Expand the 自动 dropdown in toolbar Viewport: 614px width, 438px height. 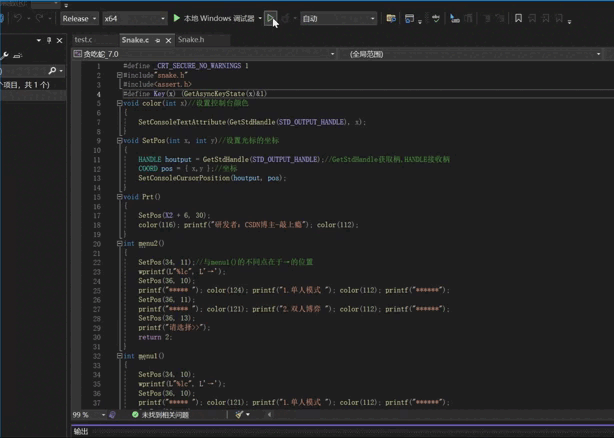338,18
